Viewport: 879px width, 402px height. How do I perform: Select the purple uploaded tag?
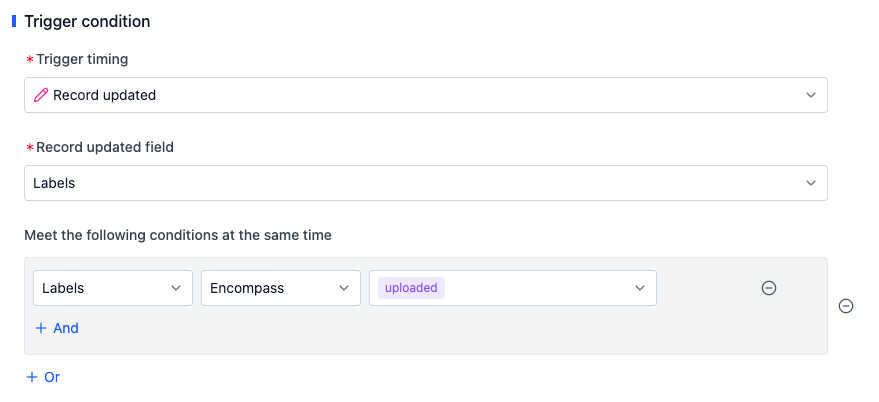click(x=411, y=288)
